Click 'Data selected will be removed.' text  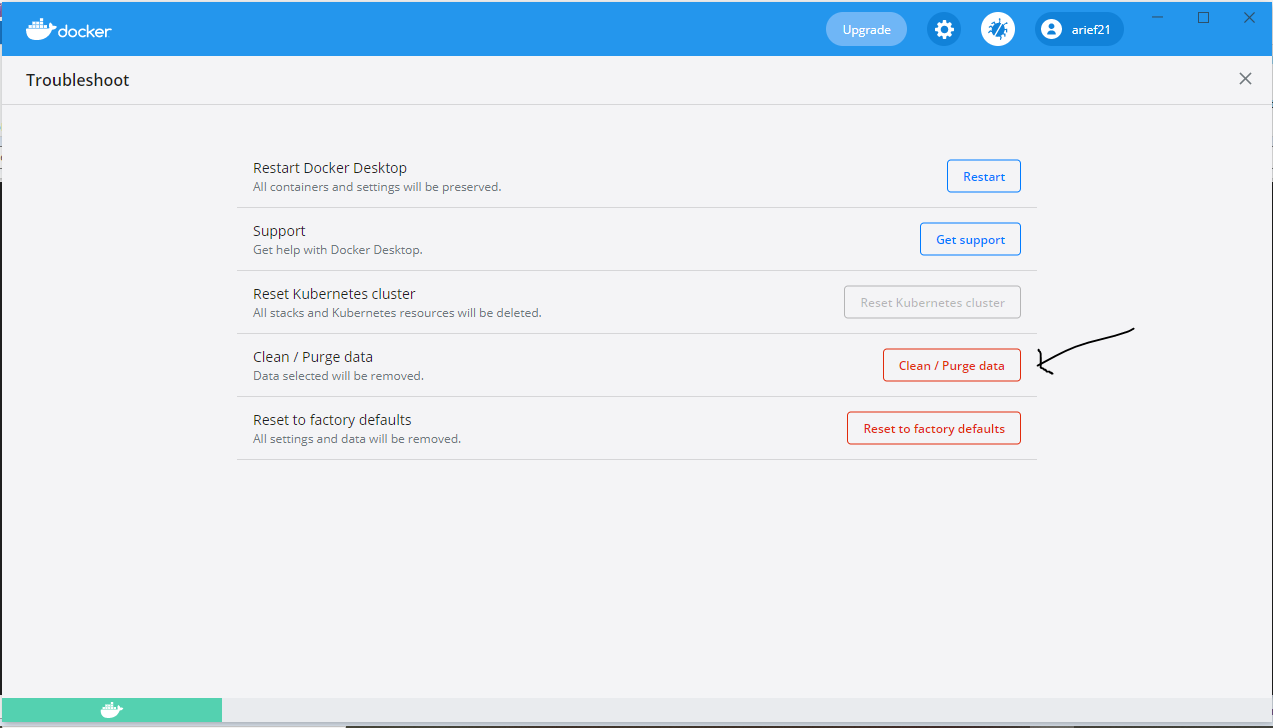pos(338,376)
